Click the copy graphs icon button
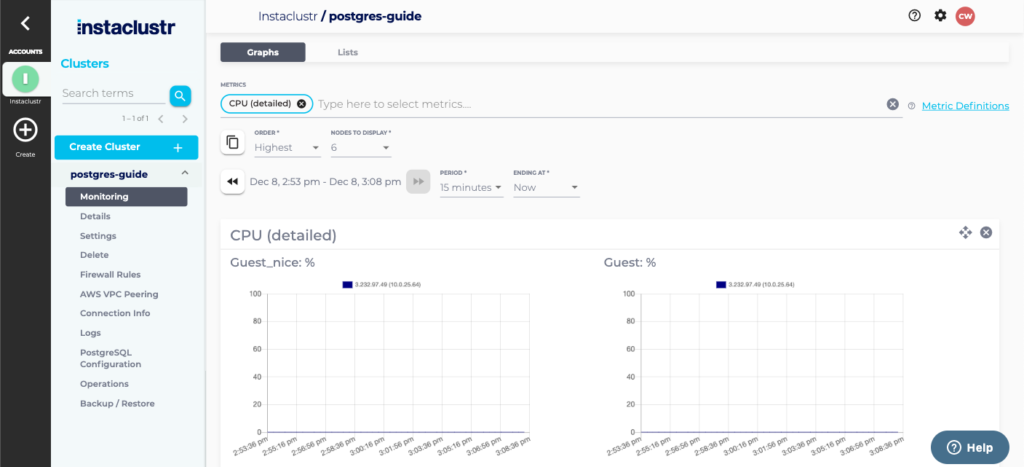 pos(232,143)
